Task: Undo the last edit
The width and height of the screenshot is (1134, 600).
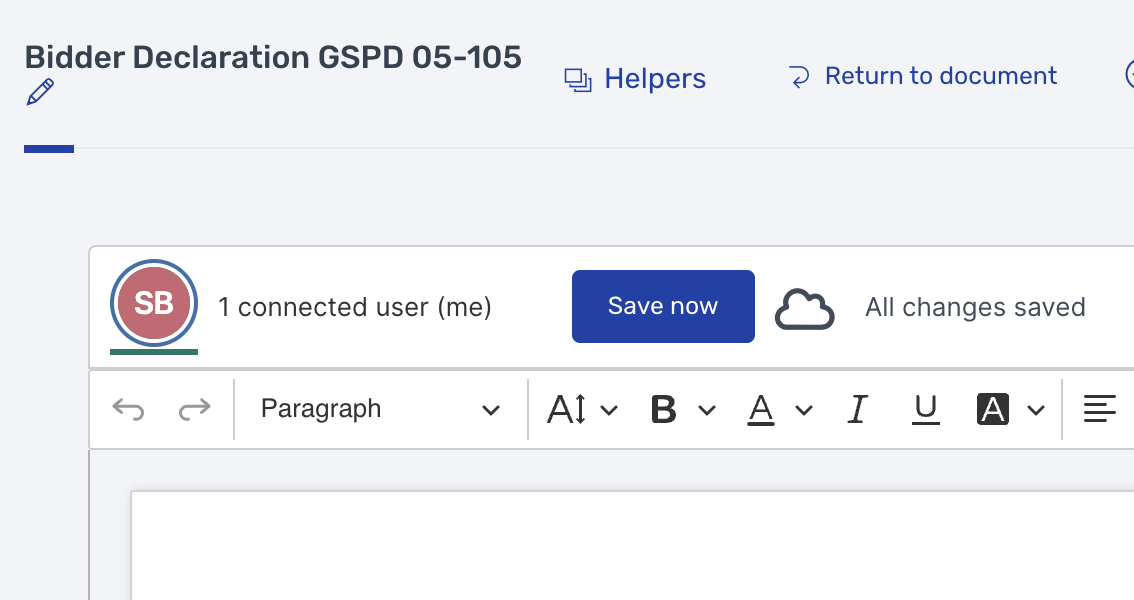Action: (128, 409)
